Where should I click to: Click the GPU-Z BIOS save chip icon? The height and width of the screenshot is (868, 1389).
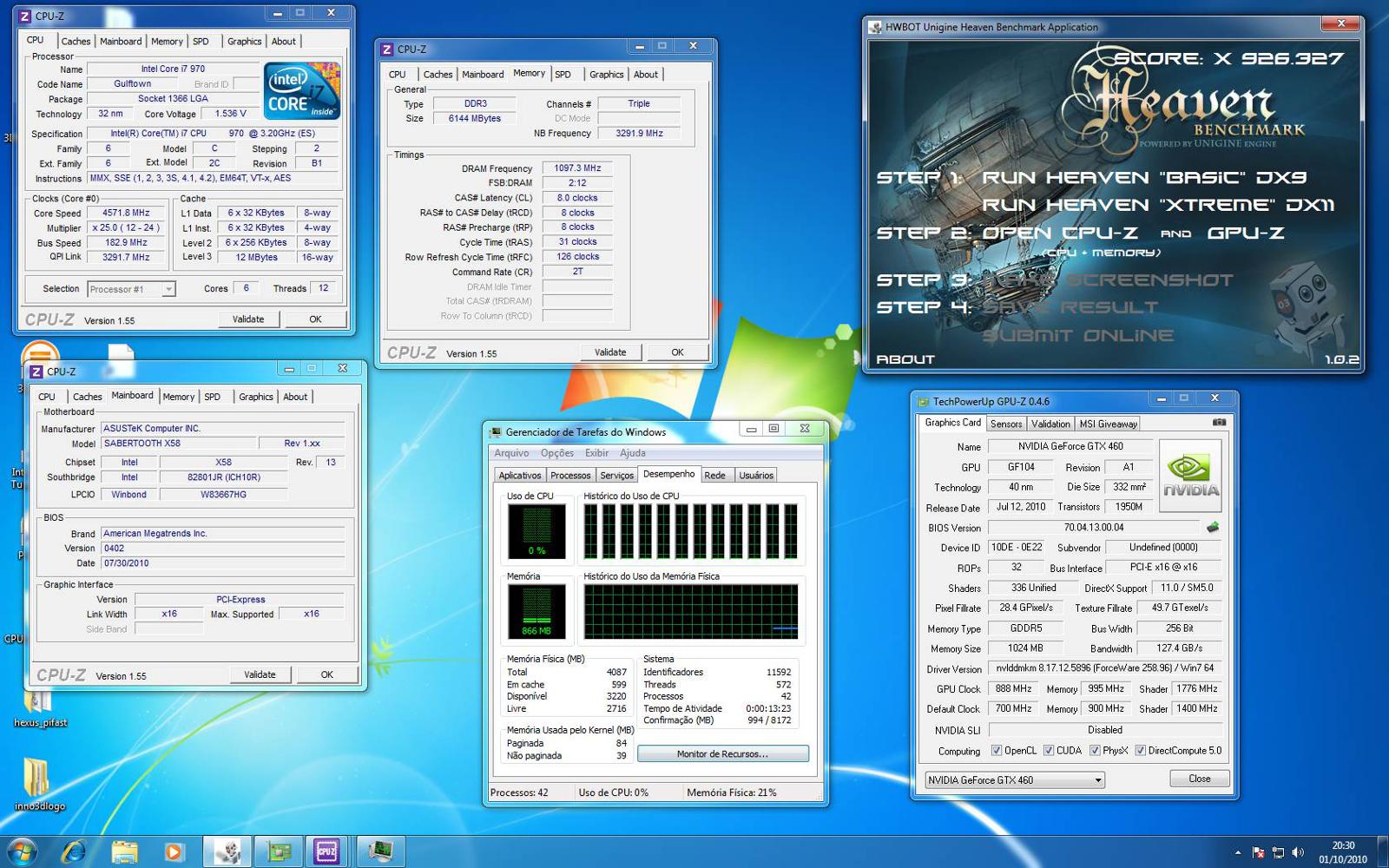point(1213,527)
